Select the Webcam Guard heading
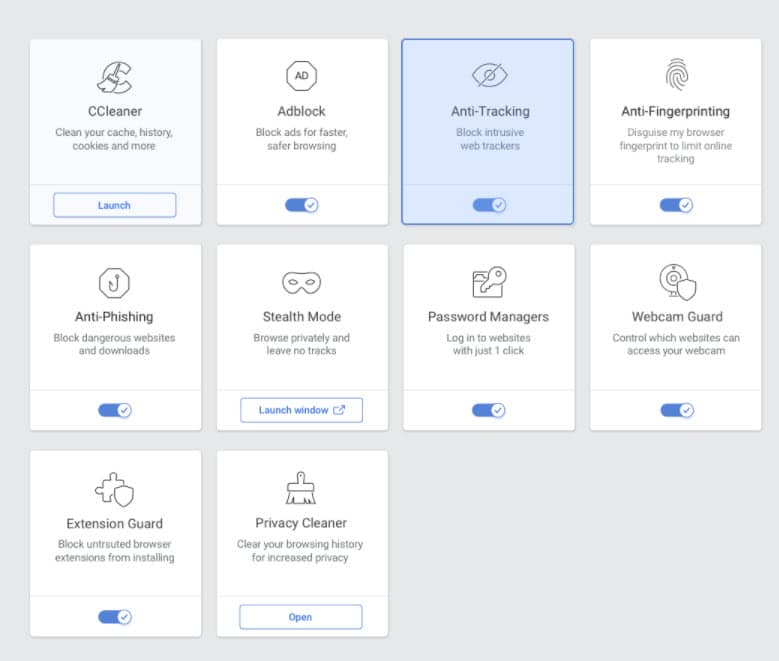 (x=677, y=317)
